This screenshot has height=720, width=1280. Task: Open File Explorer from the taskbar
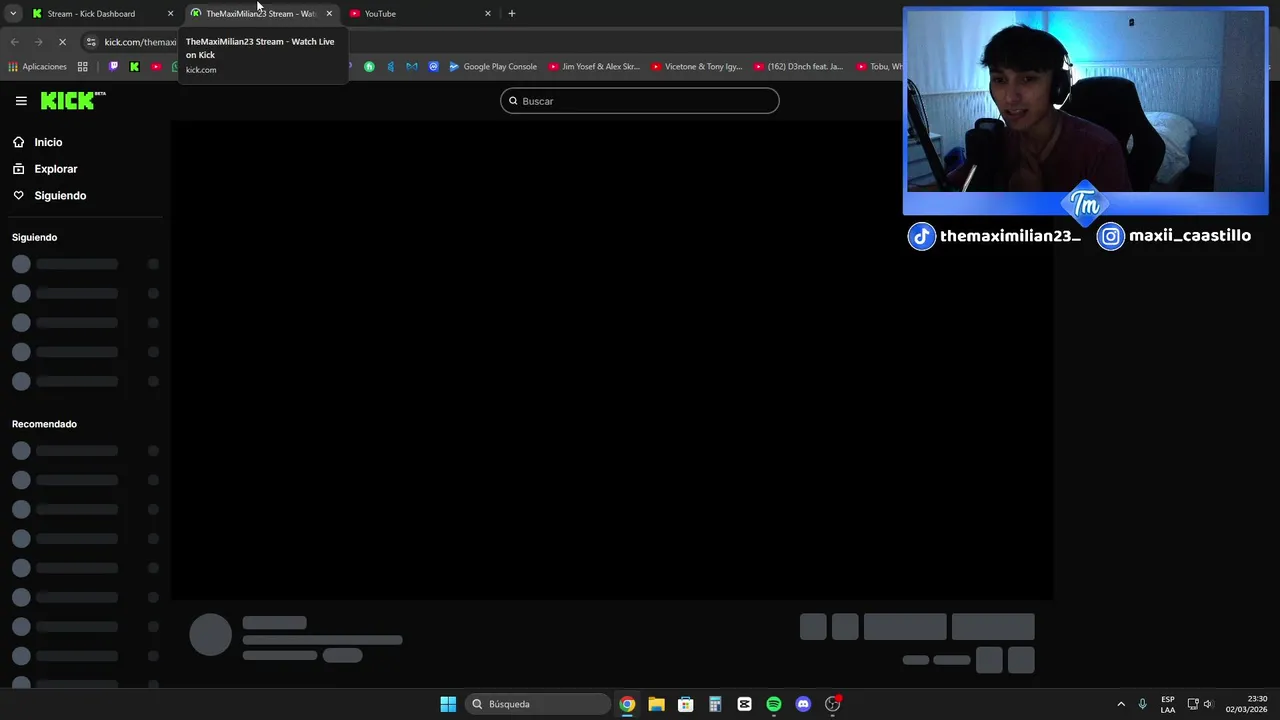656,704
